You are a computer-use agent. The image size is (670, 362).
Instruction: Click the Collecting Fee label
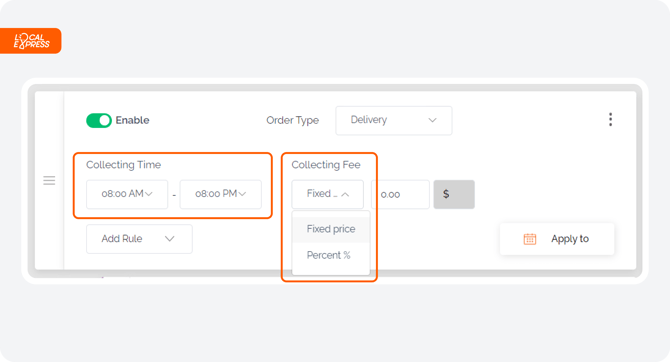326,165
